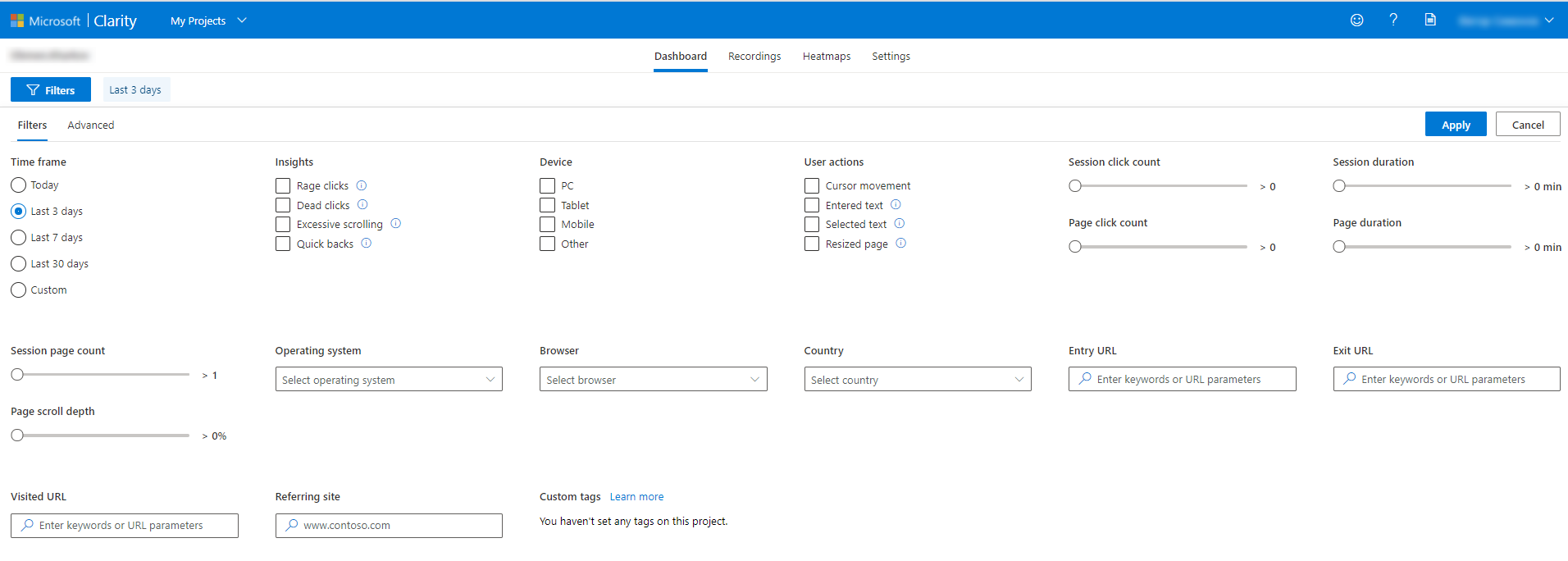Click the Microsoft logo
Image resolution: width=1568 pixels, height=561 pixels.
coord(17,21)
